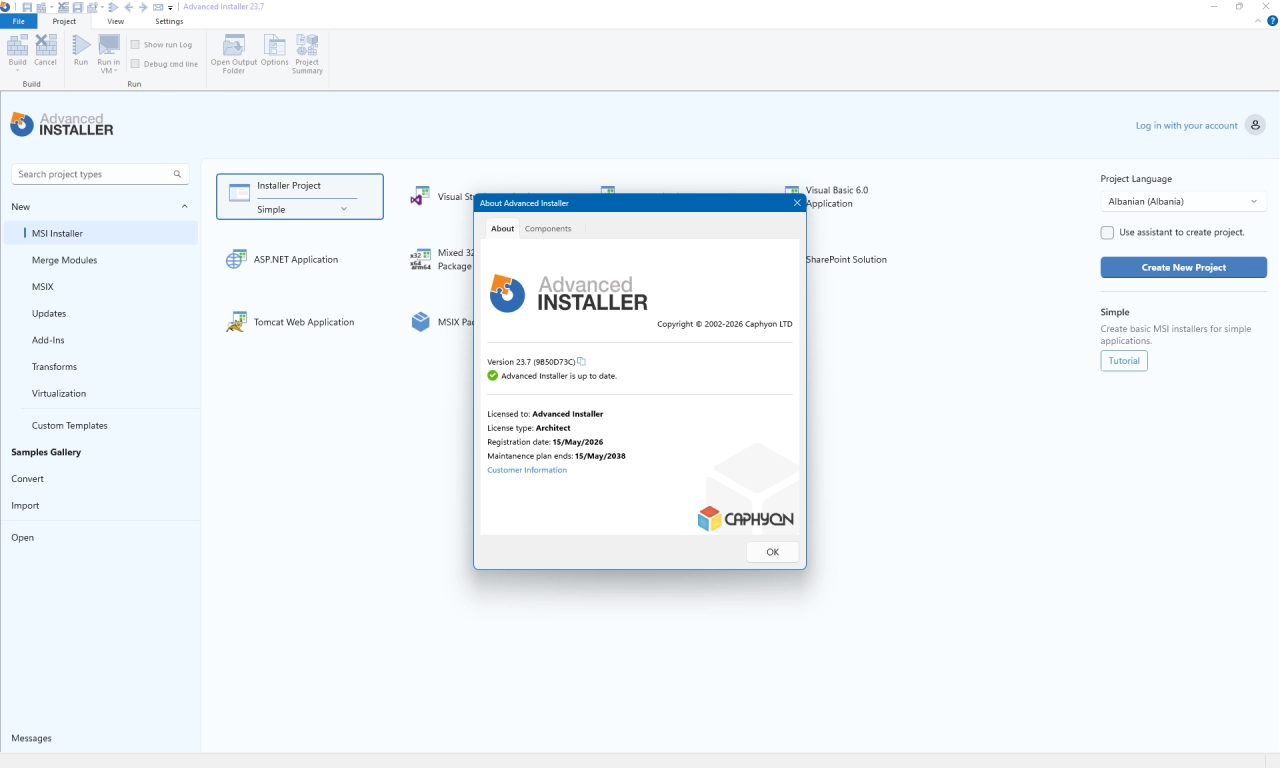Close the About Advanced Installer dialog
Viewport: 1280px width, 768px height.
point(797,203)
